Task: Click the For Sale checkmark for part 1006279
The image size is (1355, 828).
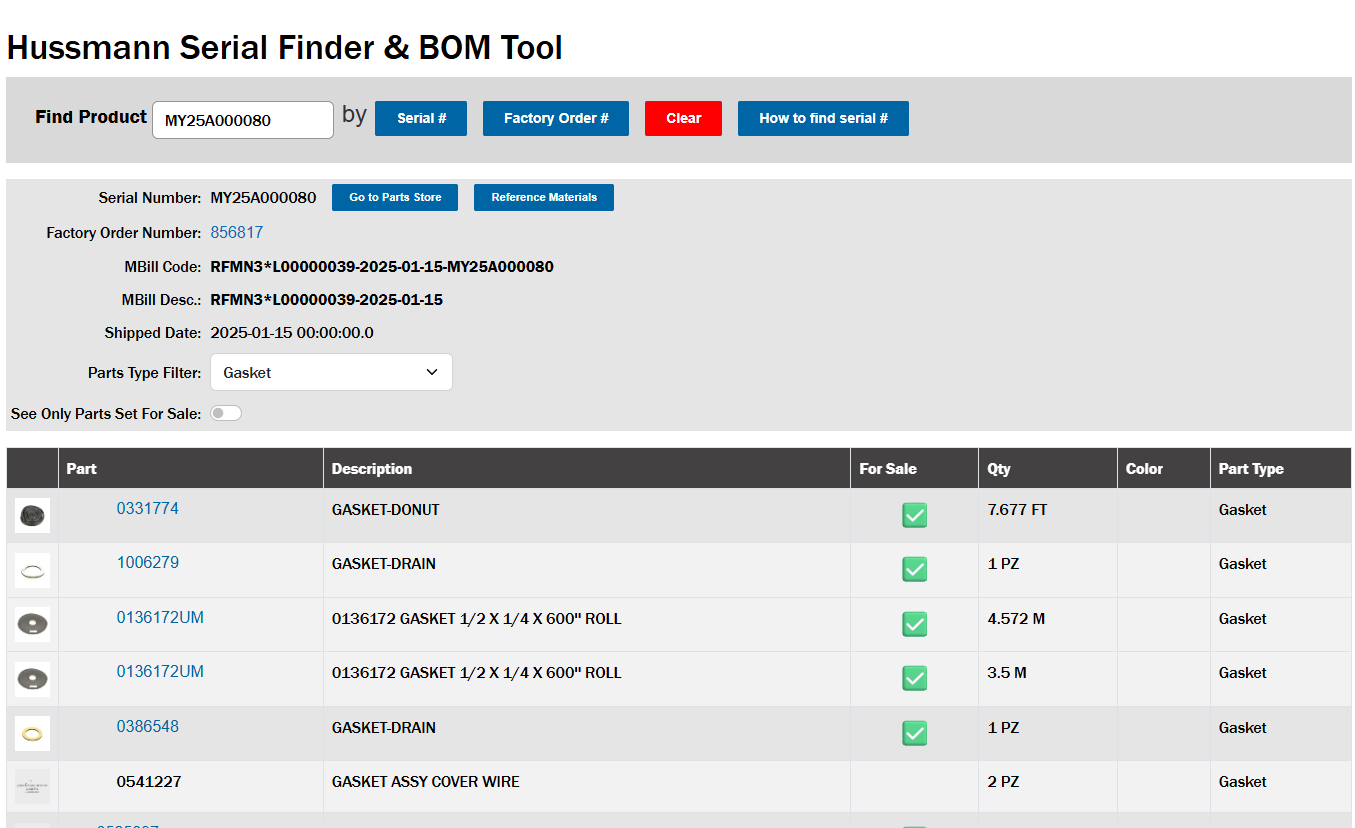Action: [914, 569]
